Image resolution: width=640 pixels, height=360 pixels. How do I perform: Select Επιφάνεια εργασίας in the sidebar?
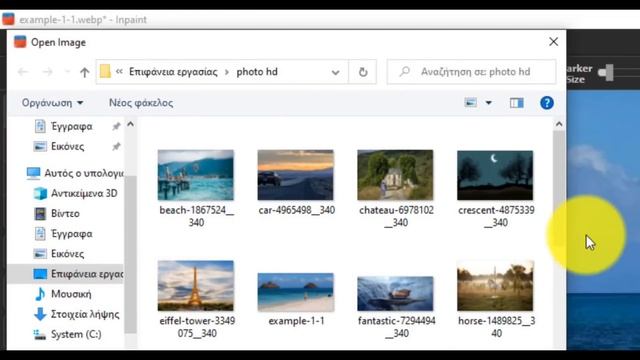coord(65,273)
